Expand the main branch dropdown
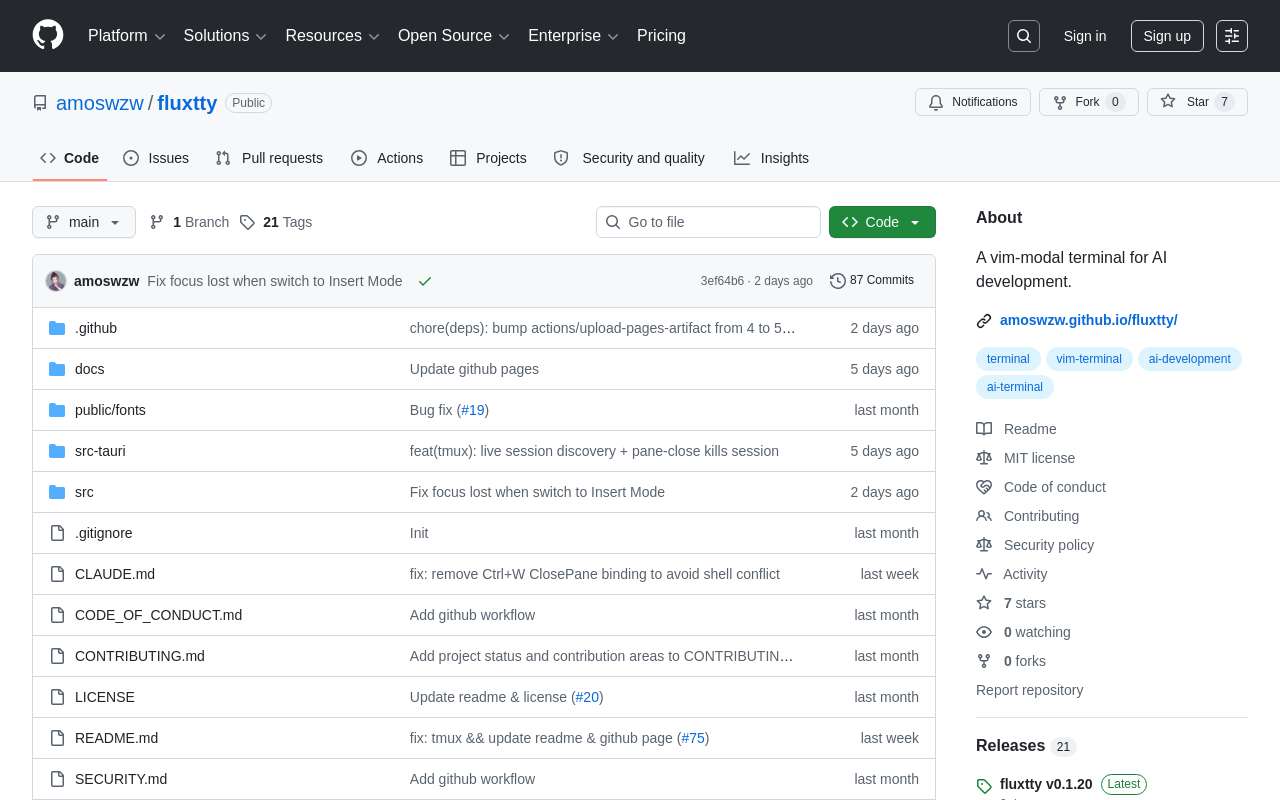 point(84,222)
